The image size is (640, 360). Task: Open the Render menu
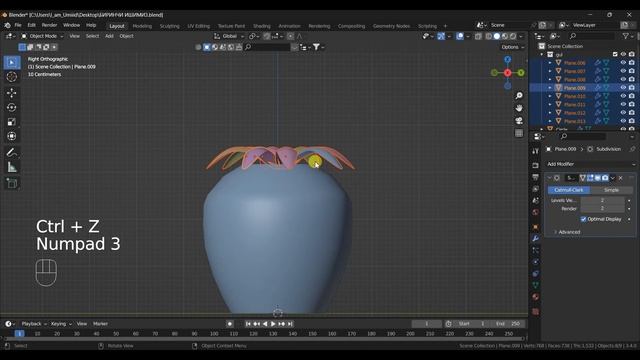click(x=49, y=25)
